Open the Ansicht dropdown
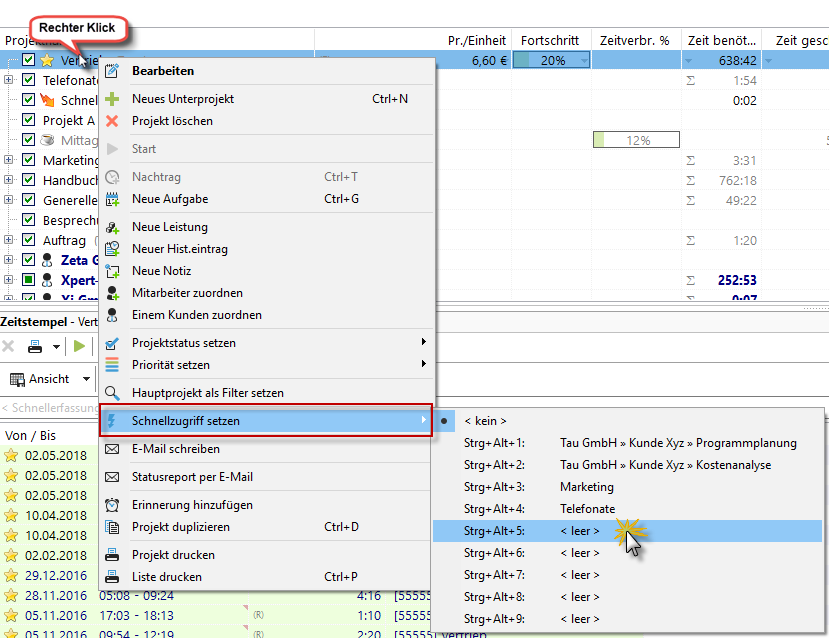Viewport: 829px width, 638px height. pos(50,379)
